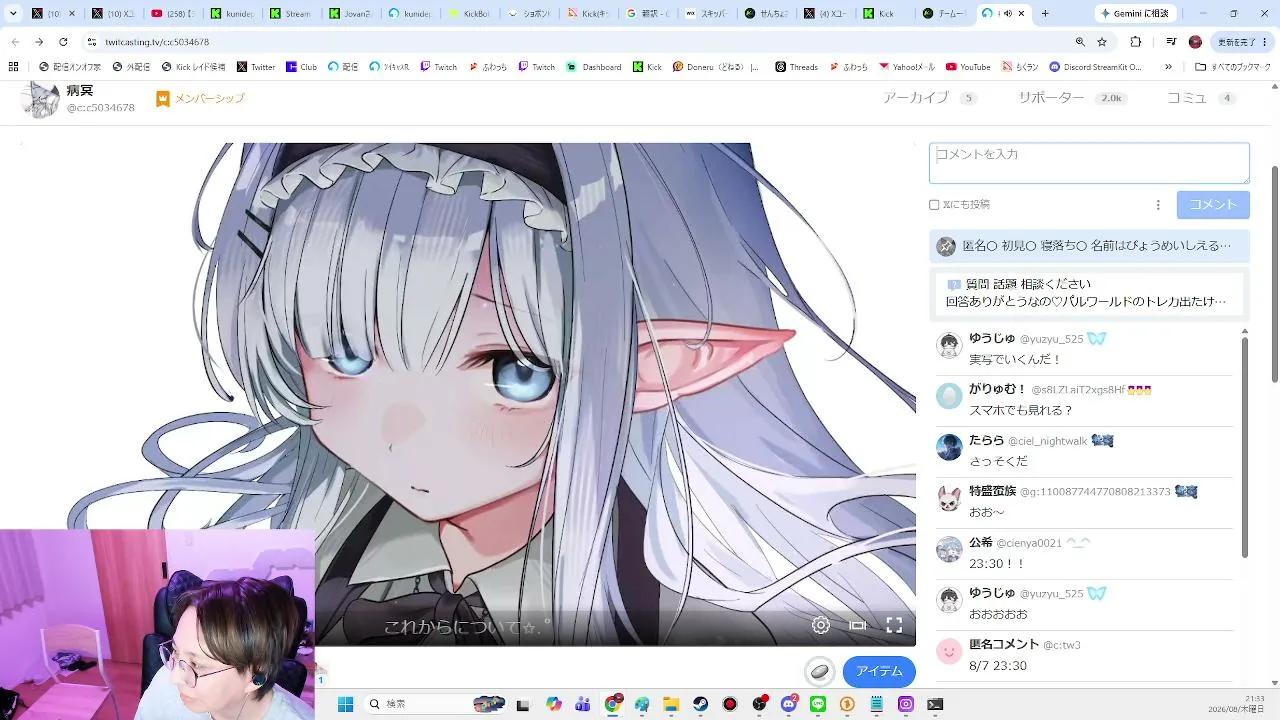Open ゆうじゅ's avatar on 実写でいくんだ！ comment

(949, 346)
